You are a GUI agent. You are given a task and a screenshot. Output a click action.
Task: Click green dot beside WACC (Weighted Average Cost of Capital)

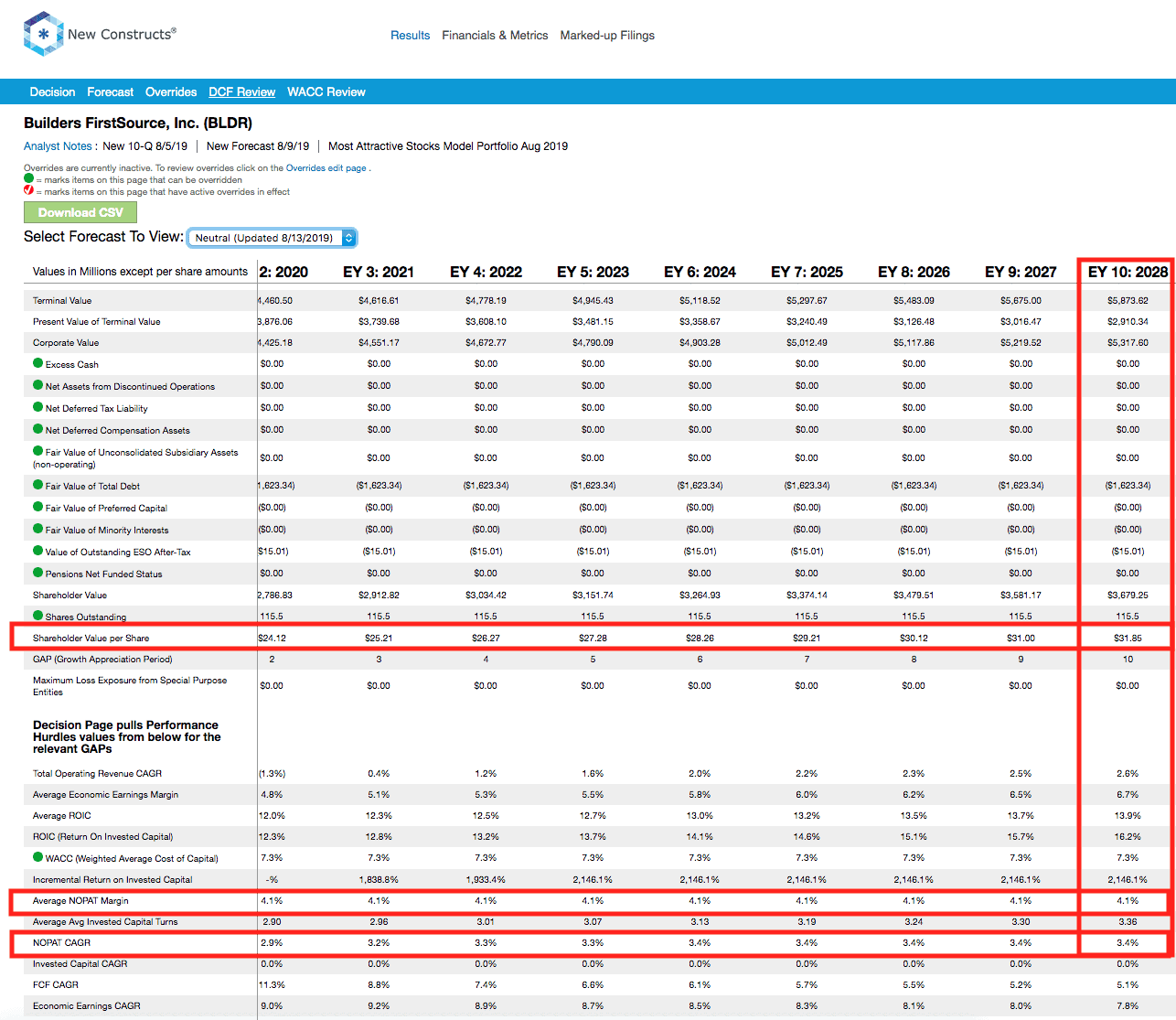pyautogui.click(x=38, y=857)
